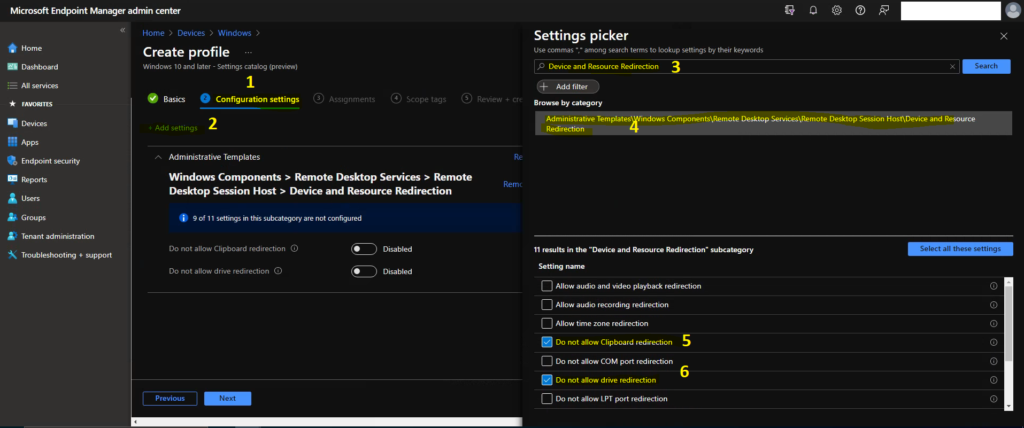
Task: Select the Scope tags step tab
Action: pyautogui.click(x=419, y=99)
